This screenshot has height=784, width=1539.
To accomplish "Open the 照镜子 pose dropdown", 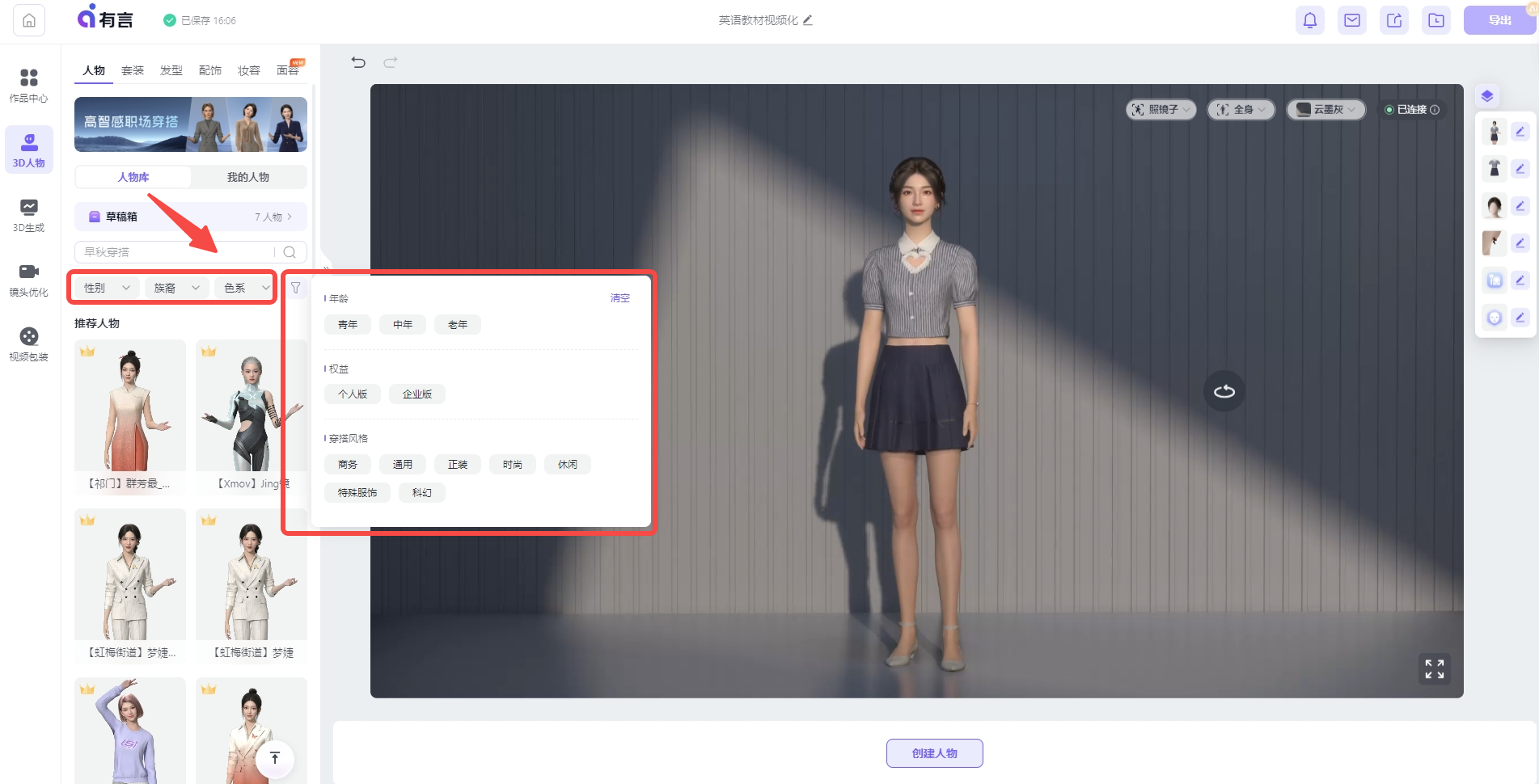I will coord(1161,110).
